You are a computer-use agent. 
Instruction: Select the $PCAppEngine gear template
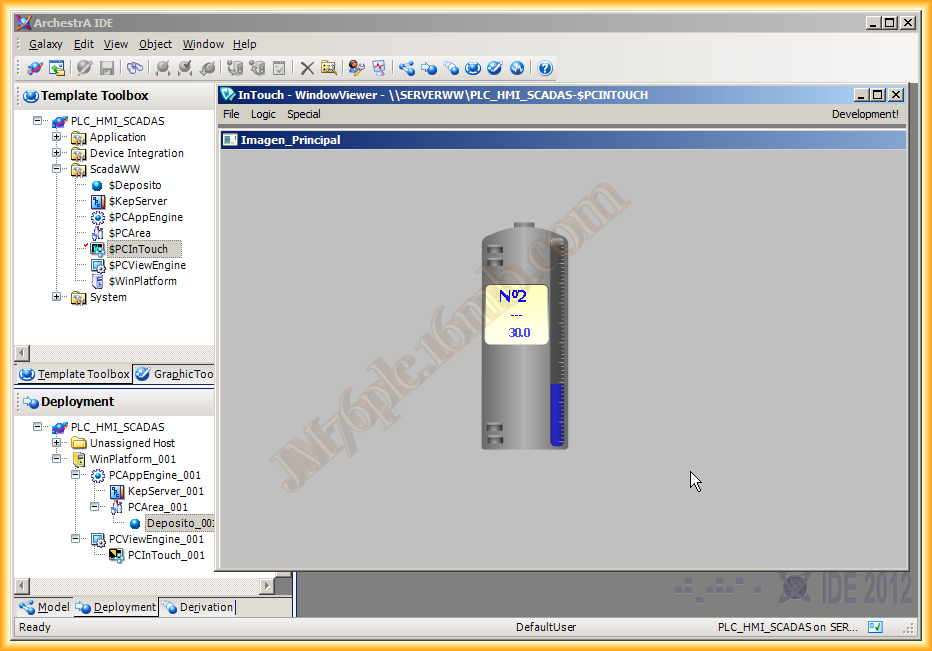(x=98, y=217)
